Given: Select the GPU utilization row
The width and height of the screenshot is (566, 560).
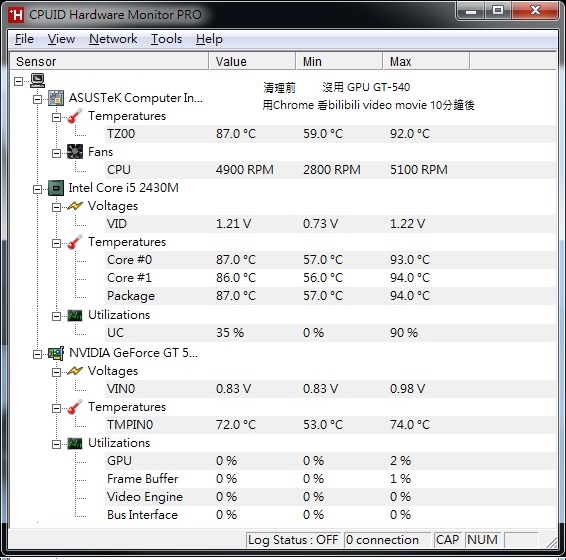Looking at the screenshot, I should click(330, 461).
